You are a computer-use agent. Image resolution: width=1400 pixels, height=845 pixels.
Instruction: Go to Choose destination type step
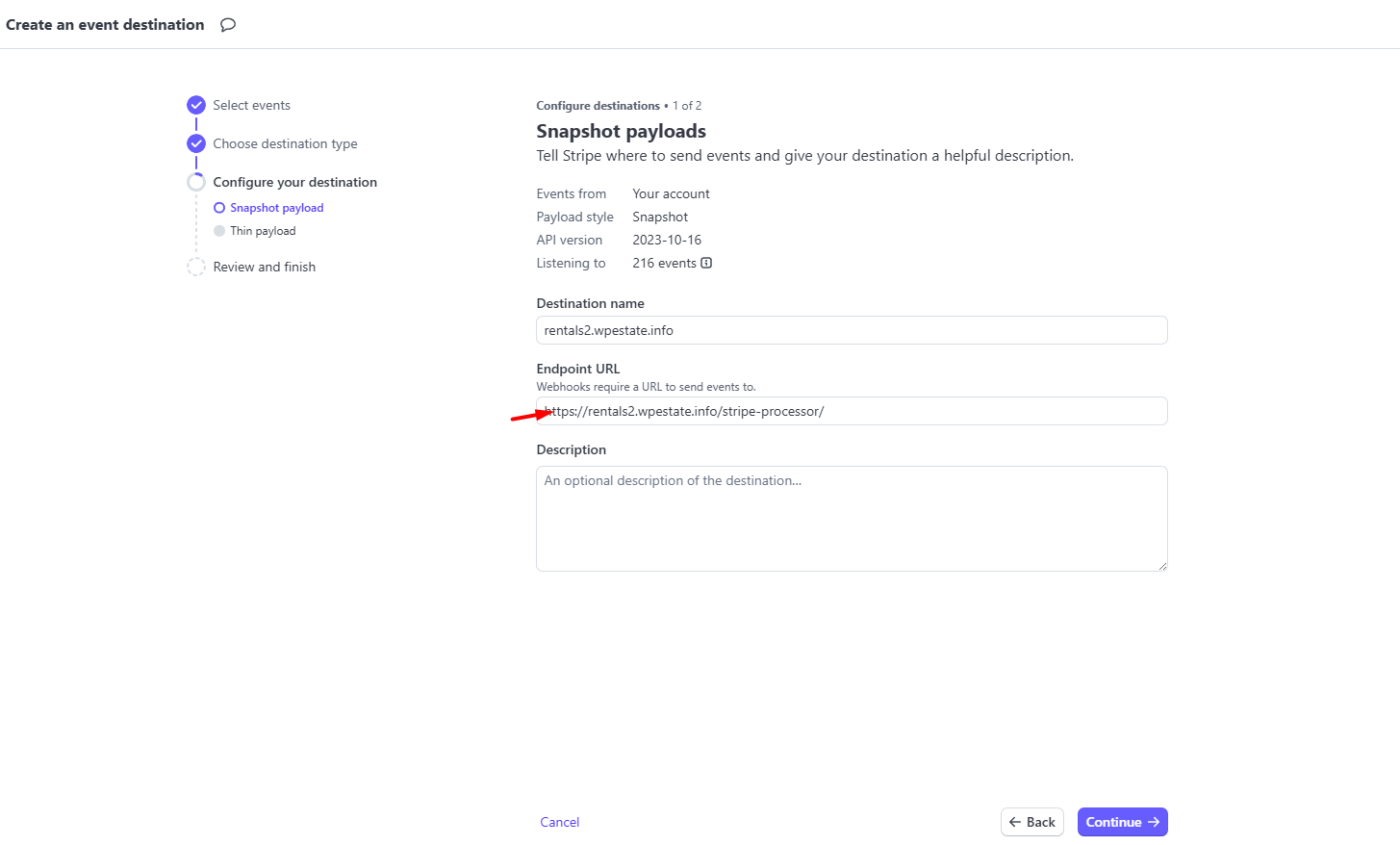pyautogui.click(x=285, y=143)
